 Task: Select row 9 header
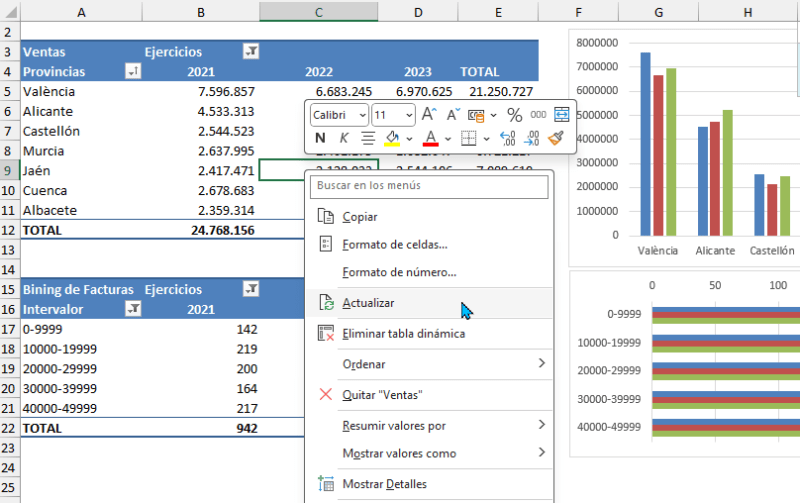tap(8, 170)
